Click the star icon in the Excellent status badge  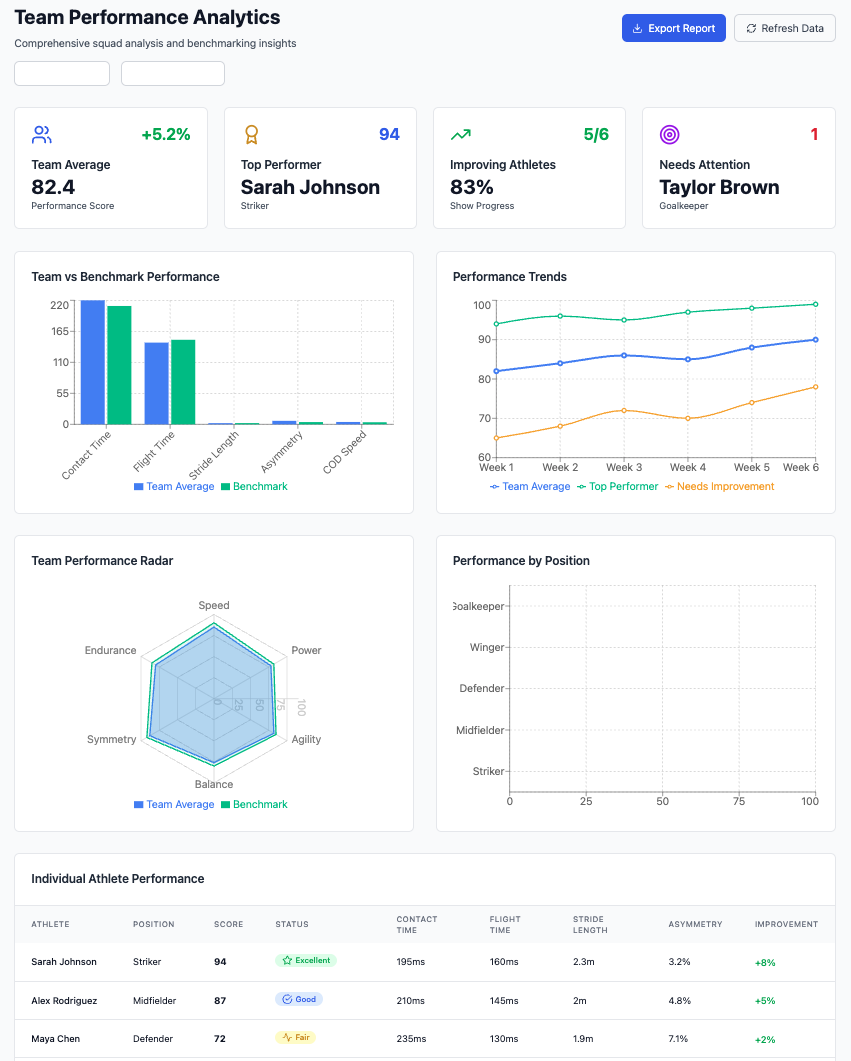coord(288,960)
